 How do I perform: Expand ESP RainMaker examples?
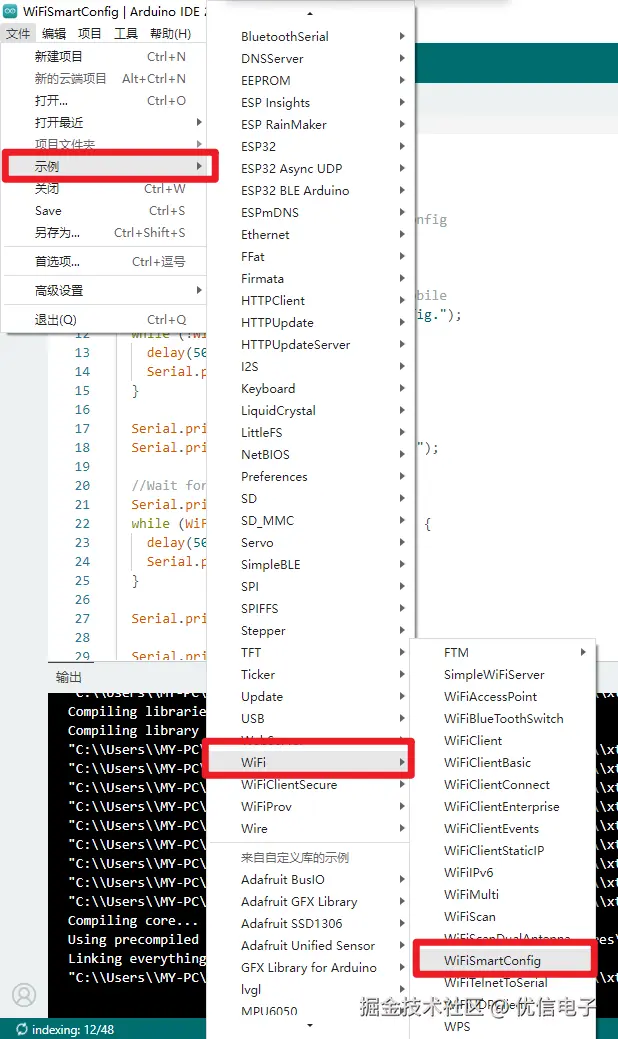(x=311, y=125)
